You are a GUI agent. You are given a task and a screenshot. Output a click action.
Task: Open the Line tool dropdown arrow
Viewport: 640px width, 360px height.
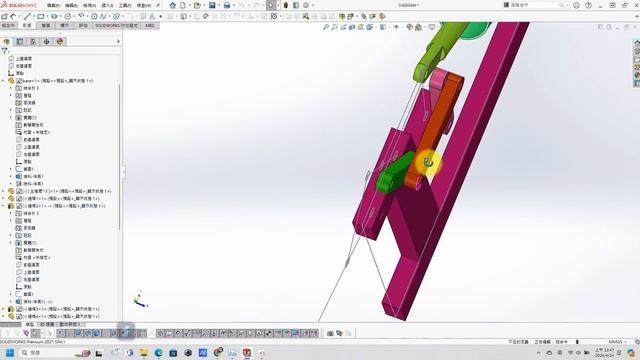(x=33, y=16)
